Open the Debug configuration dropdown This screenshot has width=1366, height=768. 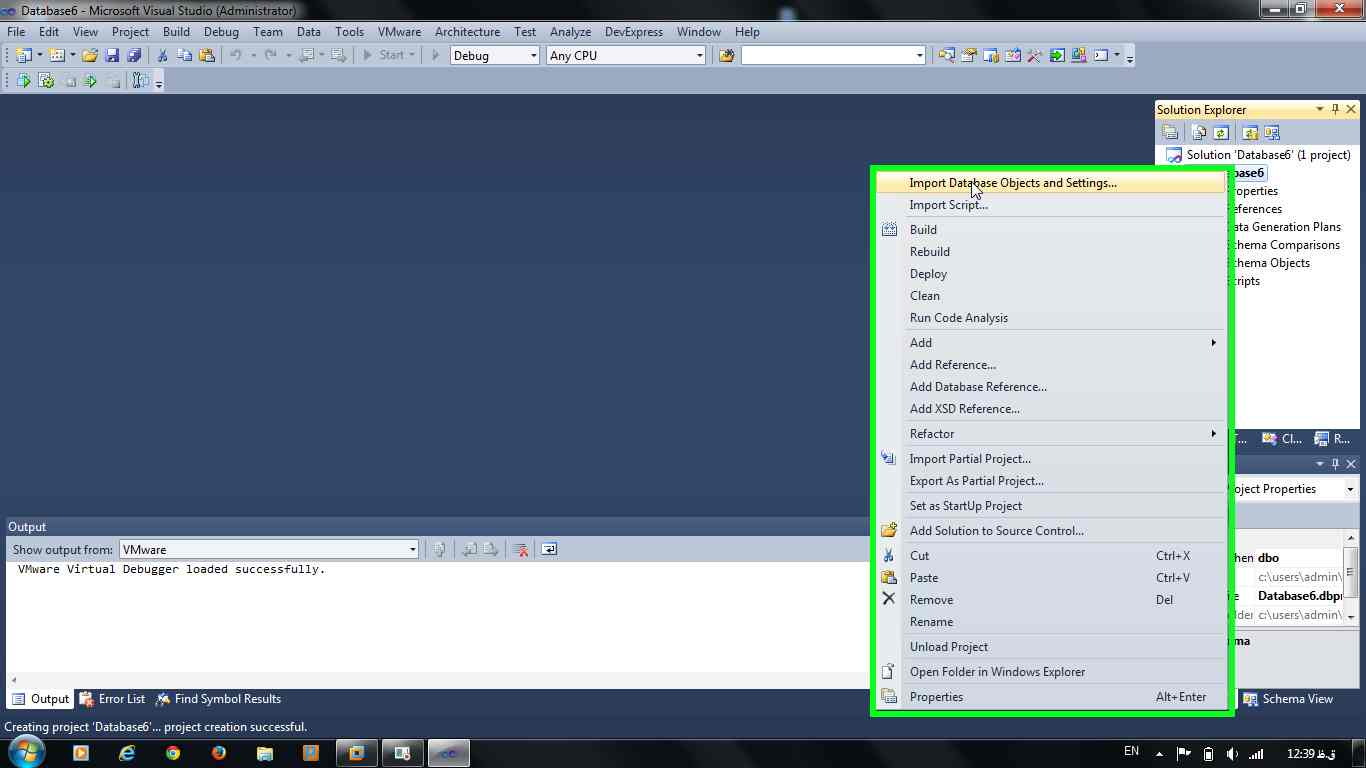(495, 56)
